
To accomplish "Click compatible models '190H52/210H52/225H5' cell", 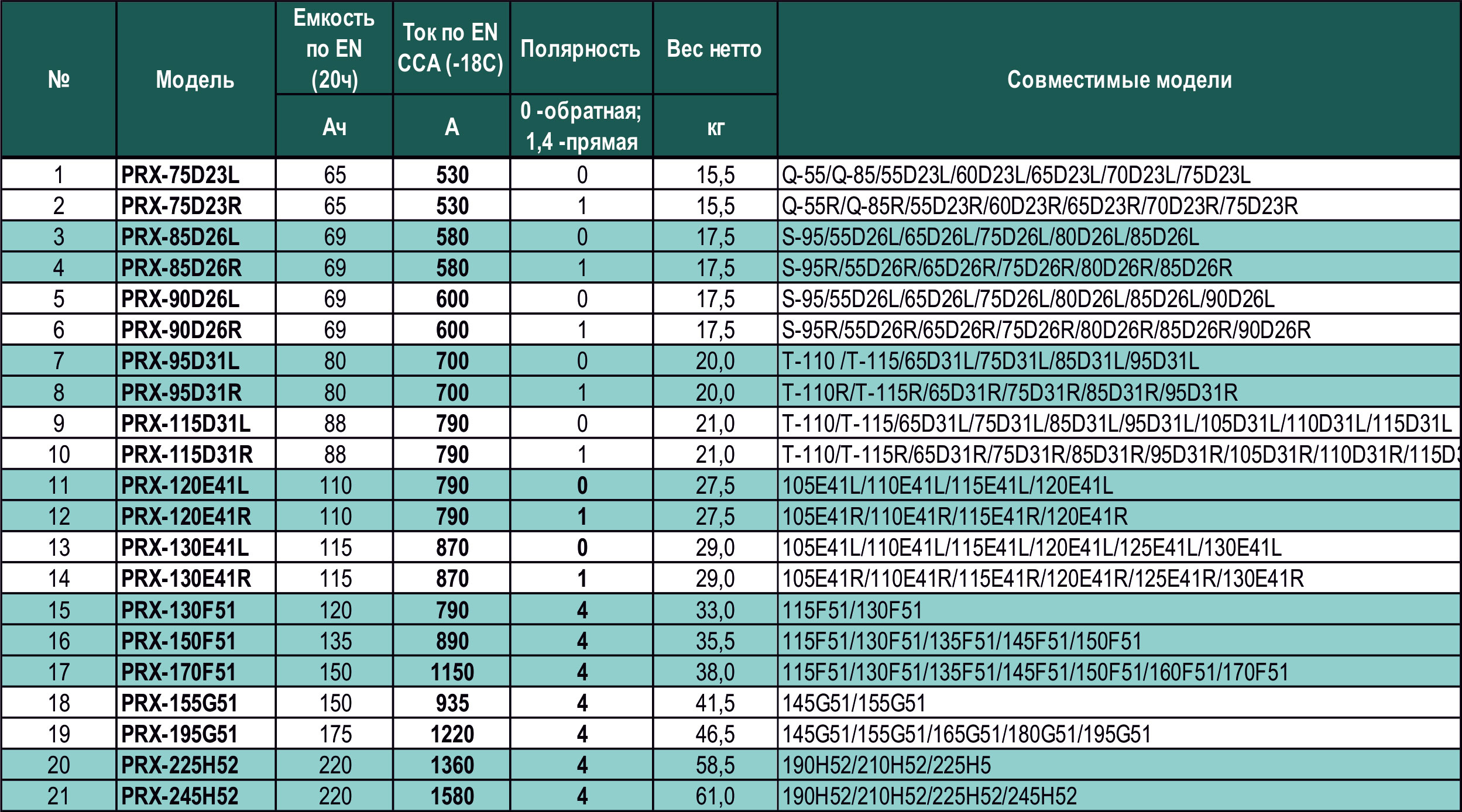I will pyautogui.click(x=1119, y=765).
